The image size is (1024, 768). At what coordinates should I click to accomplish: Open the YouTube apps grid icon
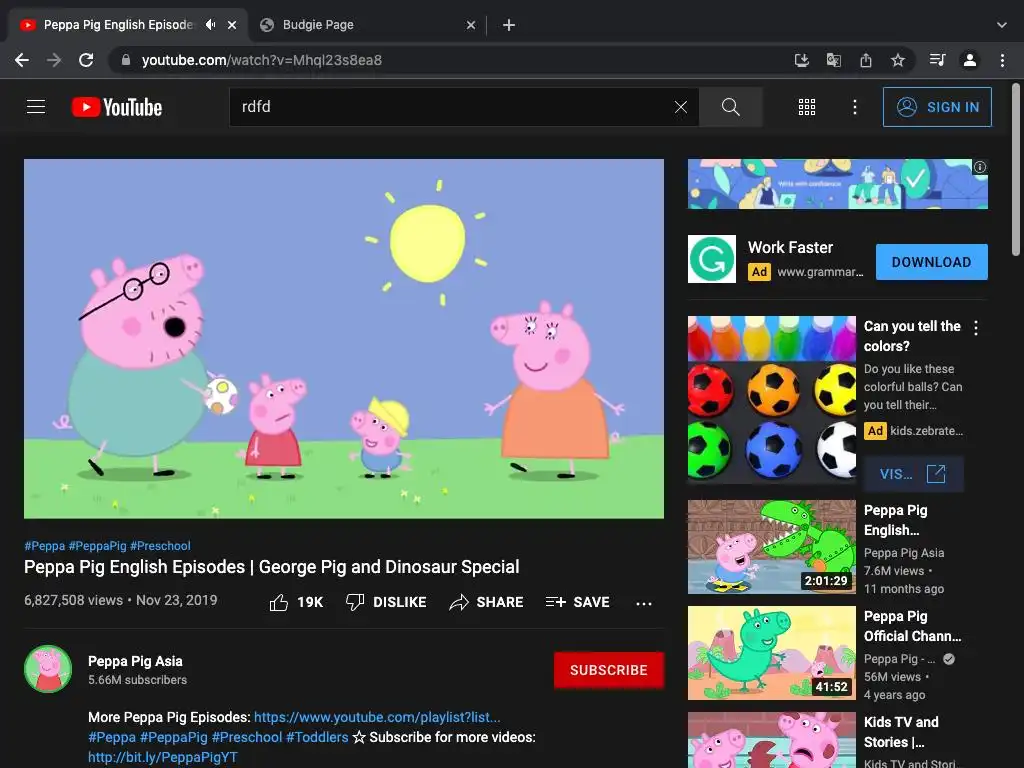click(807, 107)
